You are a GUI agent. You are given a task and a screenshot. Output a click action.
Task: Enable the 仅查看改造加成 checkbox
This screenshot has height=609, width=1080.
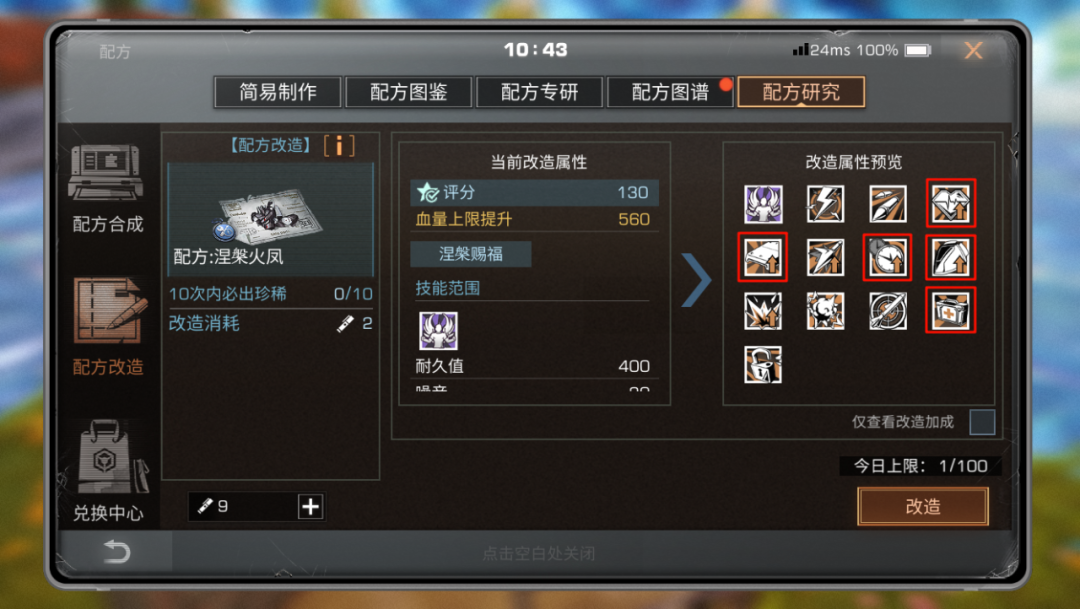pyautogui.click(x=982, y=422)
